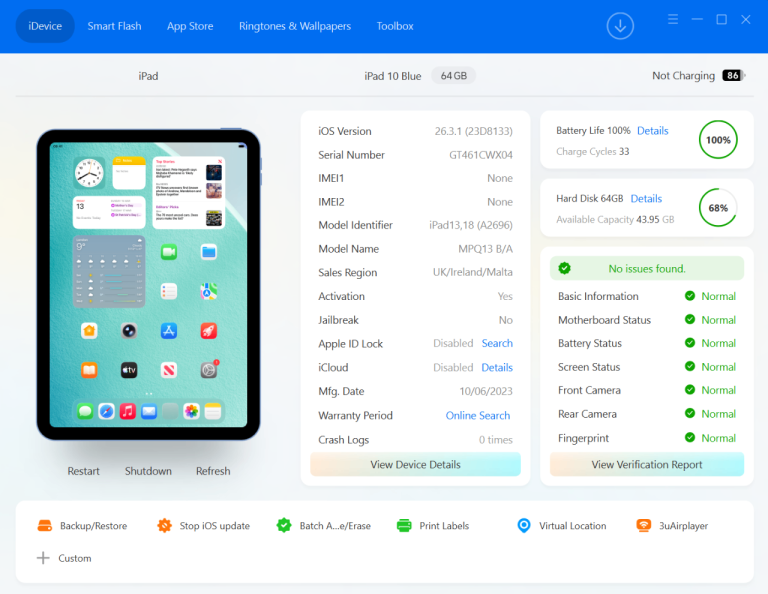Open the App Store tab
The height and width of the screenshot is (594, 768).
pyautogui.click(x=190, y=26)
